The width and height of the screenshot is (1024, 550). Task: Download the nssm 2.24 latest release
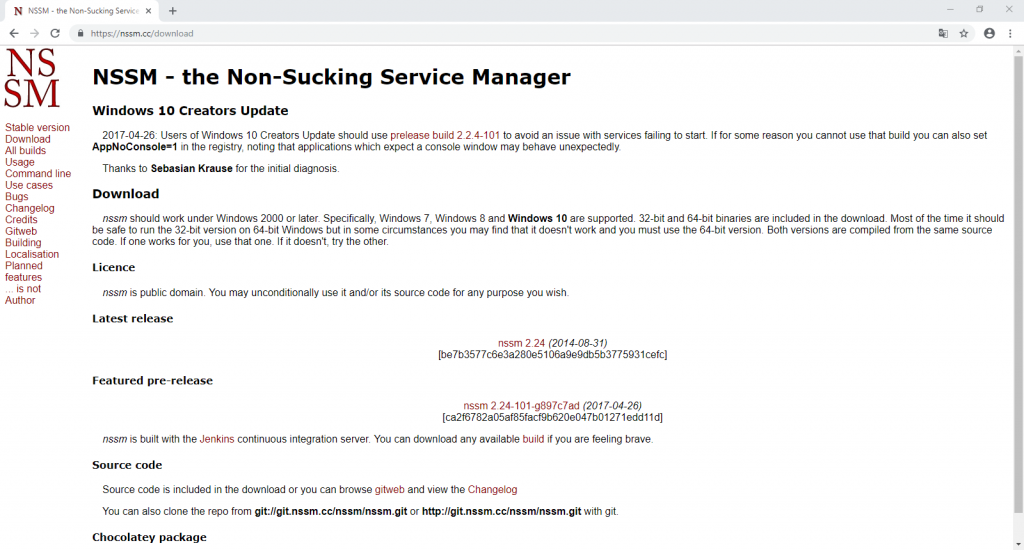[521, 343]
